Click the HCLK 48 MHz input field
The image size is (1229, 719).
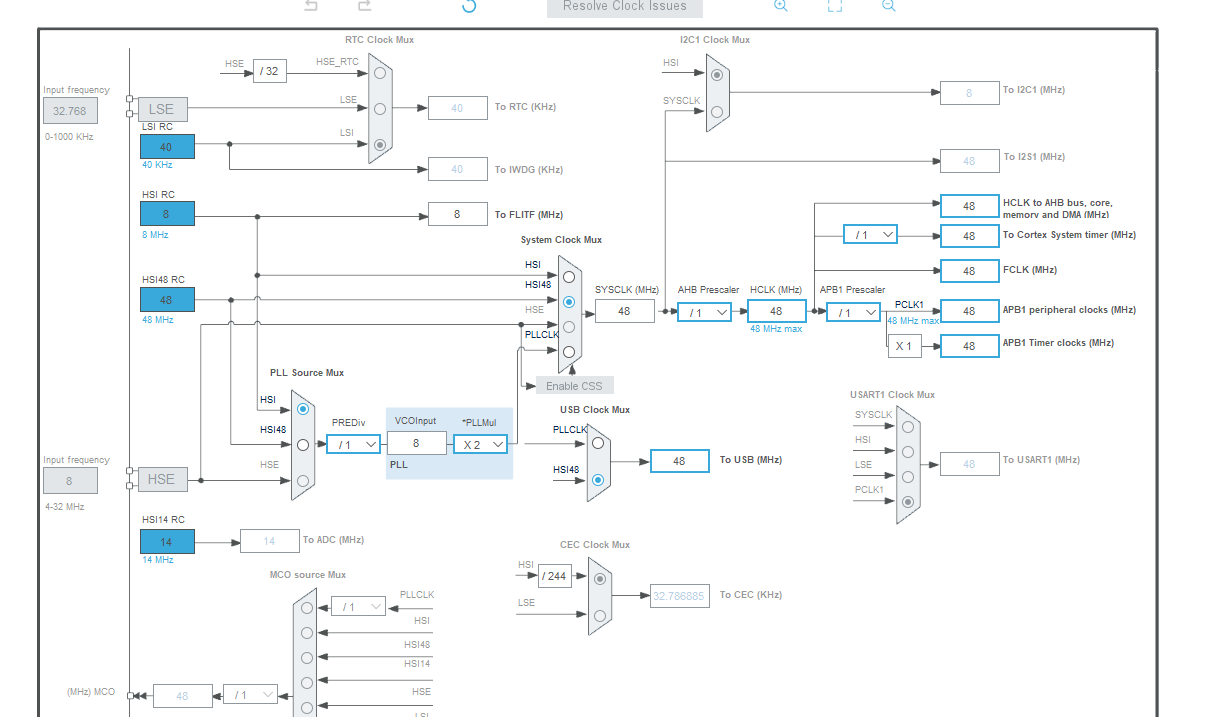[776, 311]
